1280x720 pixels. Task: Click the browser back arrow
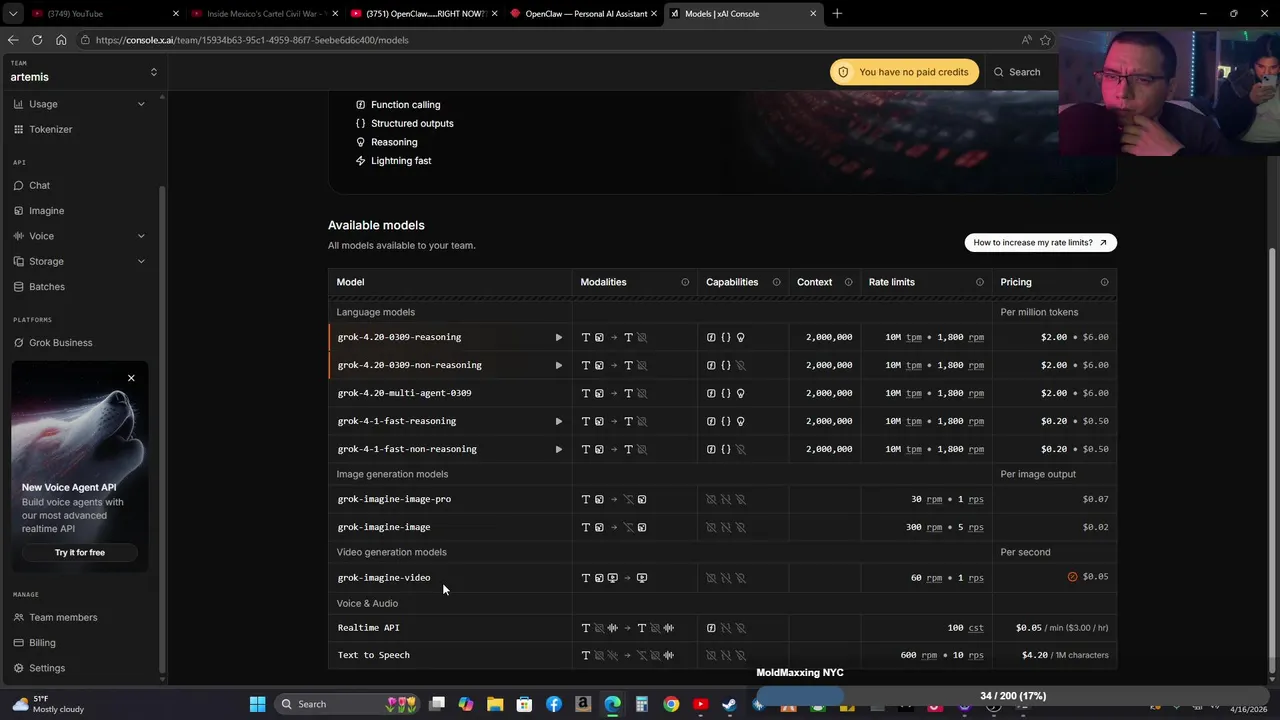pyautogui.click(x=13, y=40)
